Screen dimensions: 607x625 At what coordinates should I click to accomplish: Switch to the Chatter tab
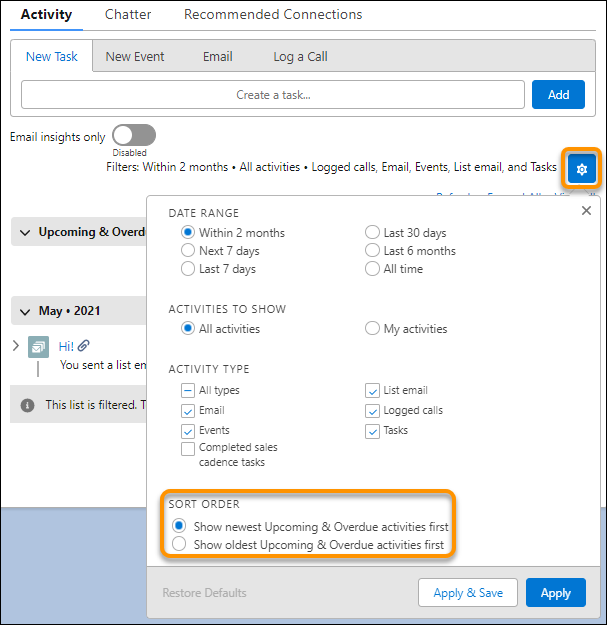pos(128,15)
